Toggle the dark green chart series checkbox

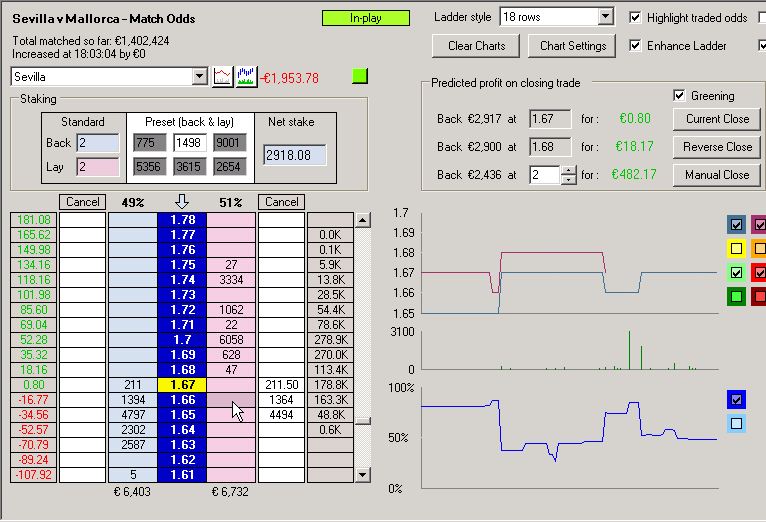pos(737,297)
